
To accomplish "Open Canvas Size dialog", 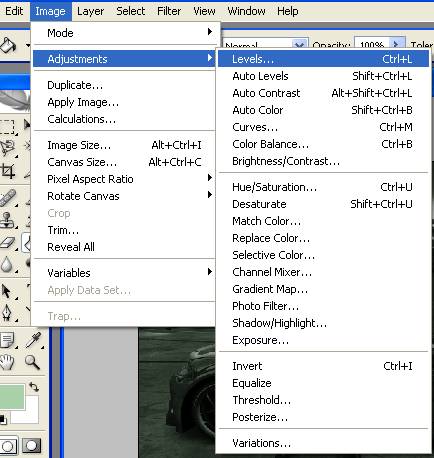I will coord(124,162).
